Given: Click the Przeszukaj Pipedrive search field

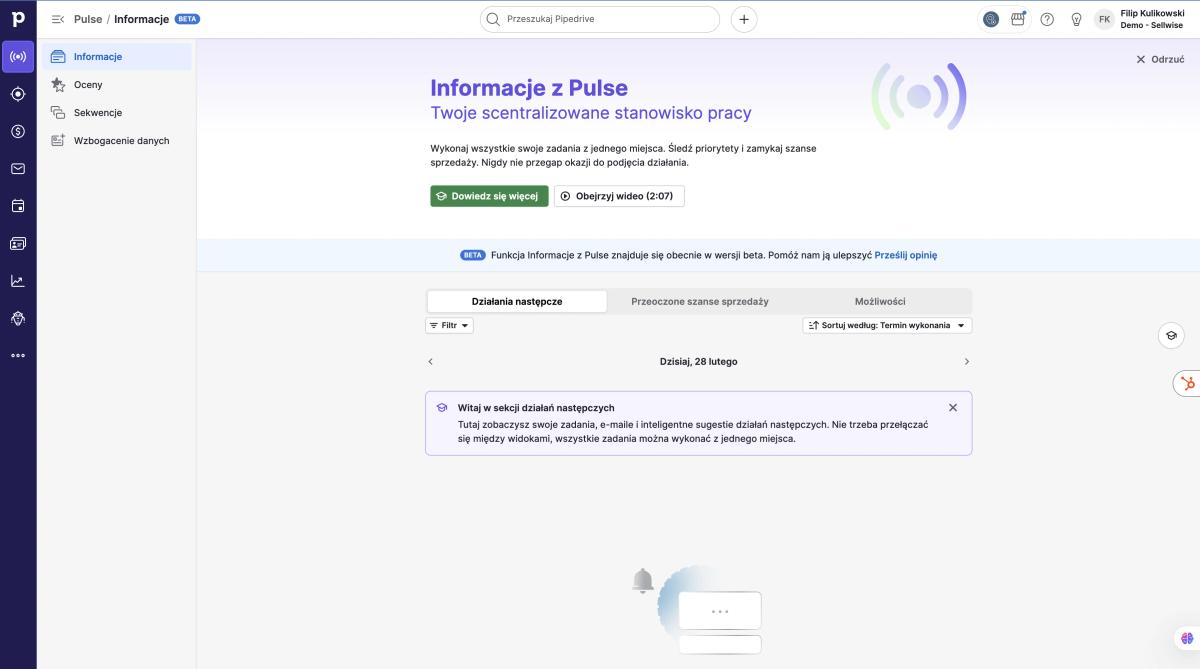Looking at the screenshot, I should (600, 19).
